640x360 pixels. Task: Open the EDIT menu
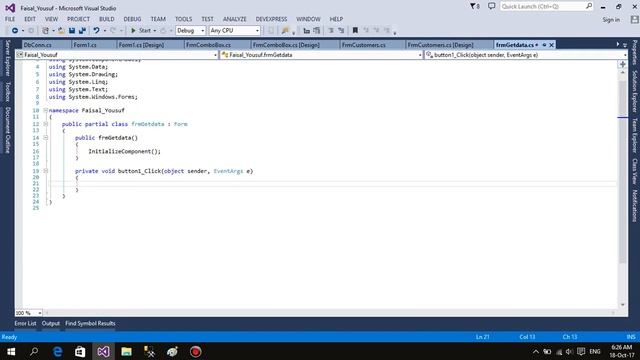(30, 19)
